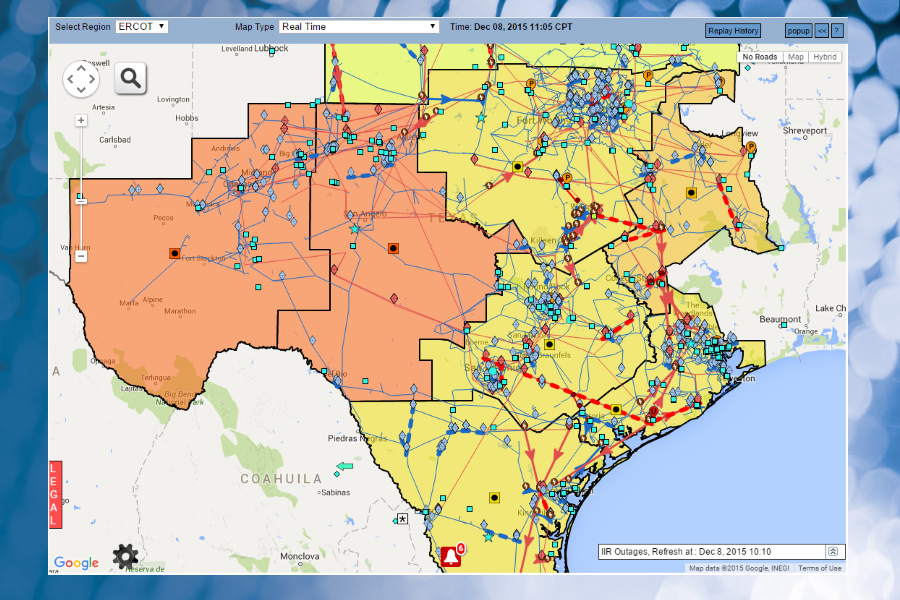Screen dimensions: 900x600
Task: Click the Replay History button
Action: click(x=733, y=31)
